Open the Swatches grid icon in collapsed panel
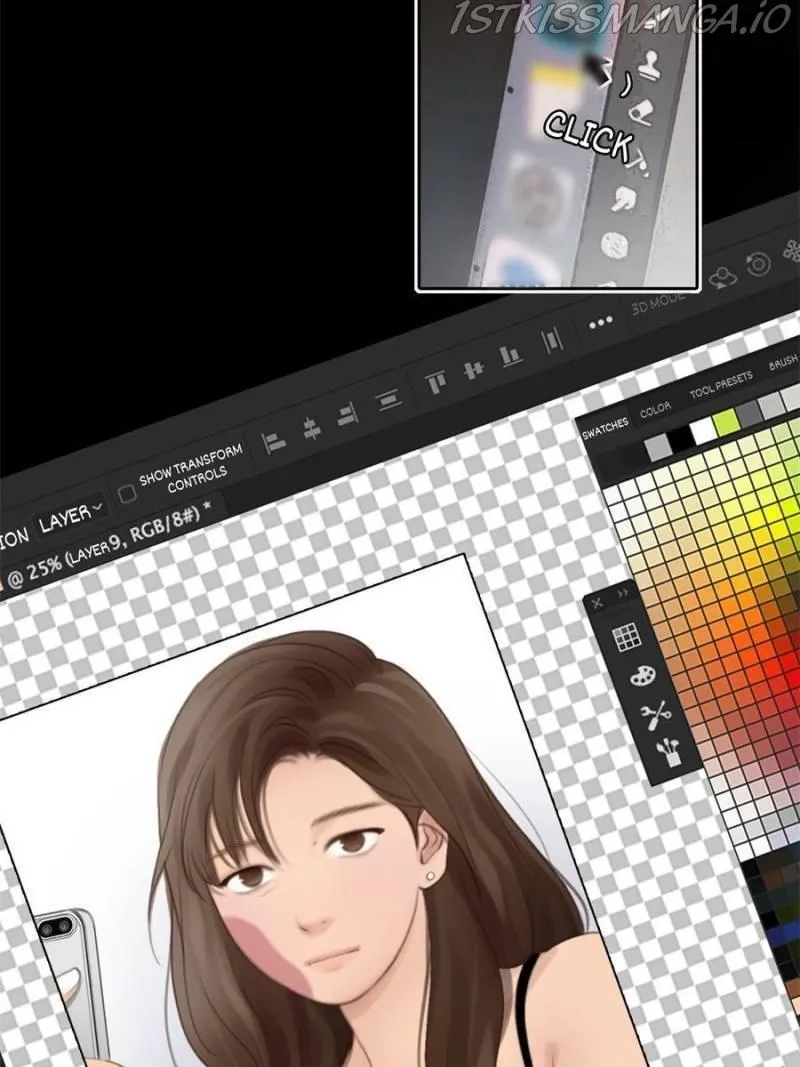Screen dimensions: 800x1067 pos(627,637)
